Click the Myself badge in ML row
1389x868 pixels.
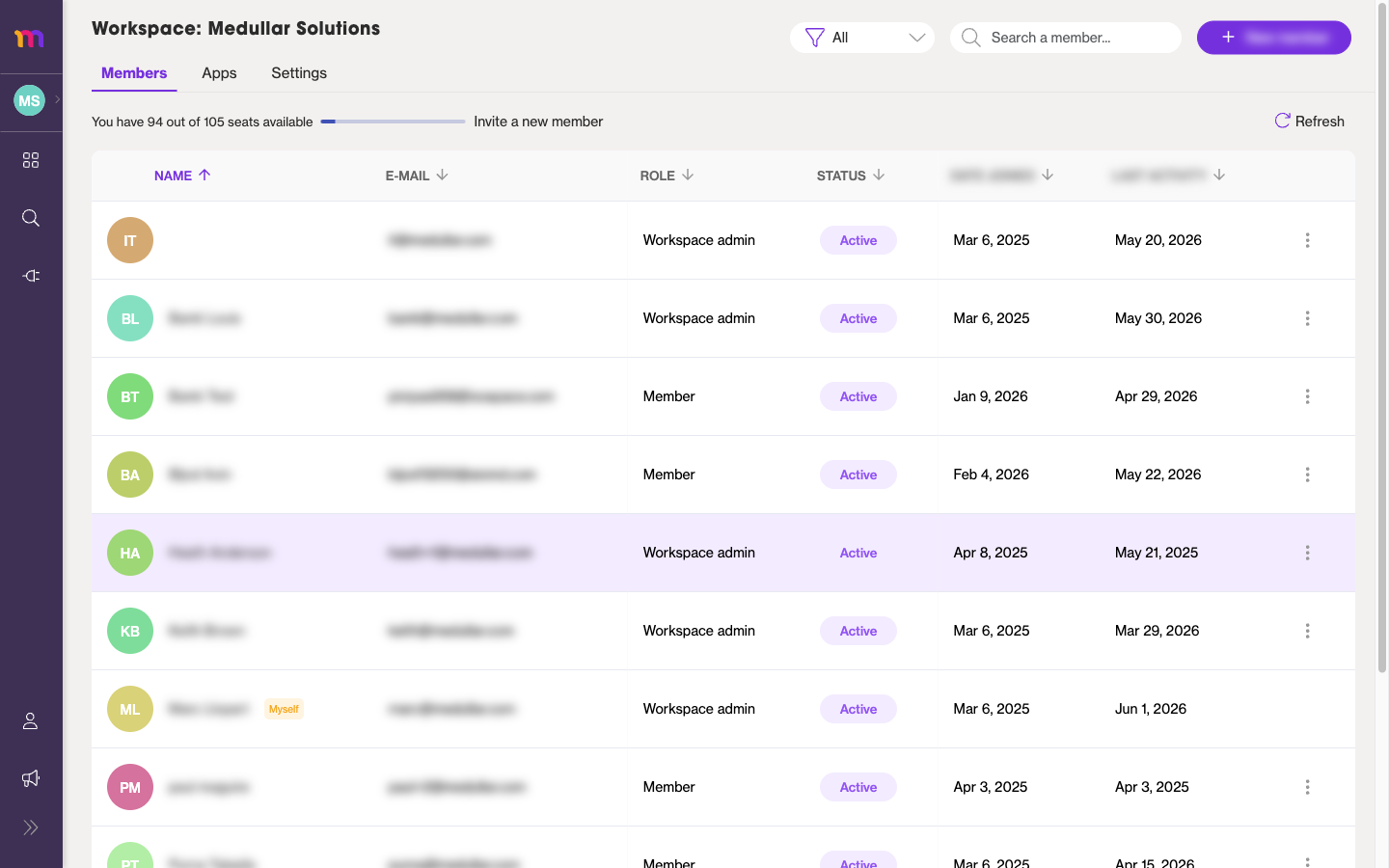pos(284,709)
